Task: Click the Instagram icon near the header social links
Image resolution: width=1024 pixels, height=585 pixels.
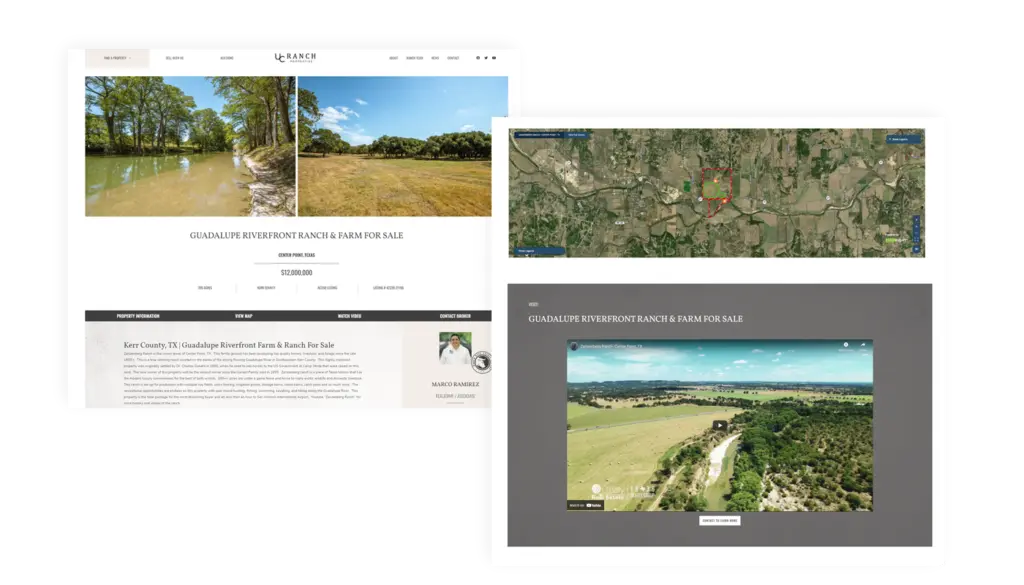Action: pyautogui.click(x=486, y=58)
